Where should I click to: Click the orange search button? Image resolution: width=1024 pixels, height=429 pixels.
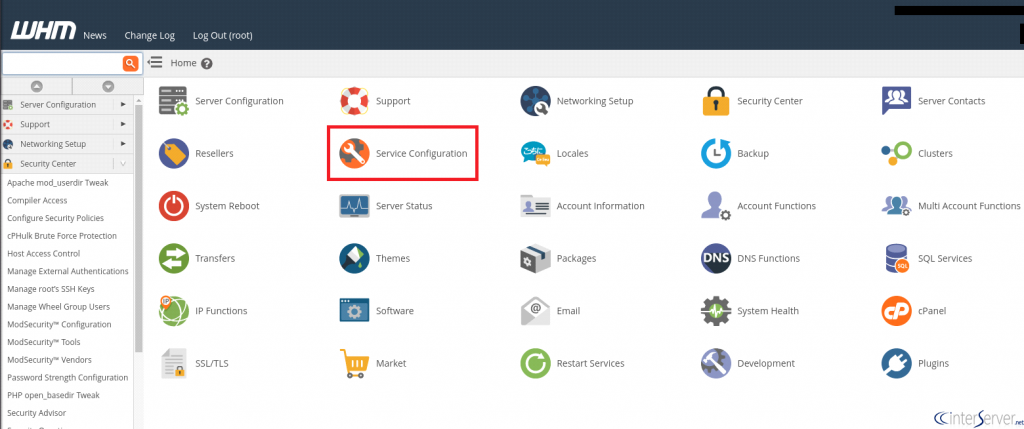[130, 63]
